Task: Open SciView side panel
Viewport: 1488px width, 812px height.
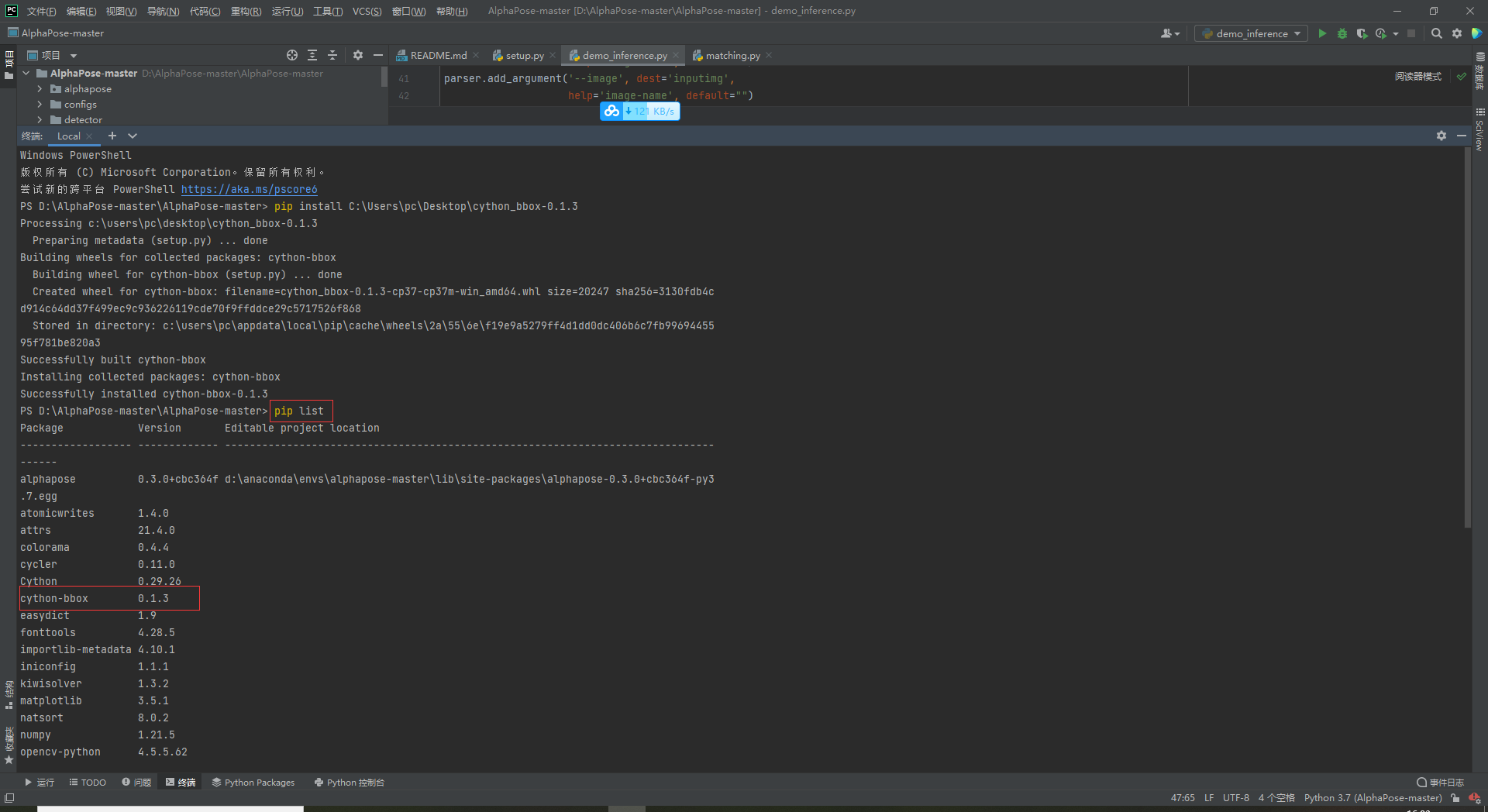Action: 1480,129
